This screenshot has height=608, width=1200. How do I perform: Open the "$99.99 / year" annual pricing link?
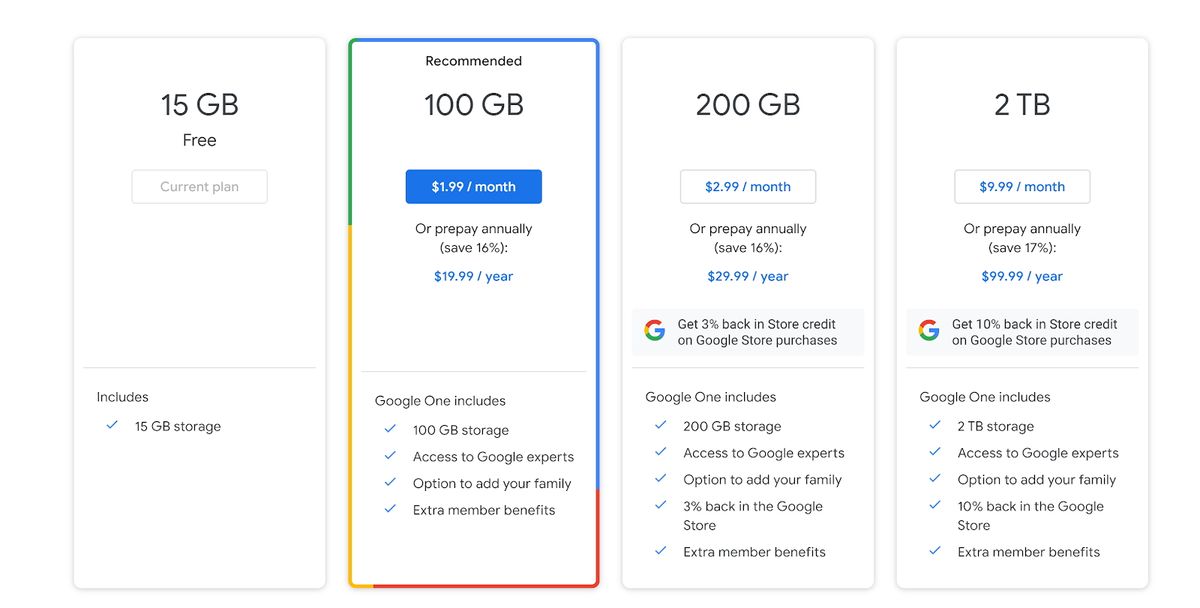(1021, 276)
